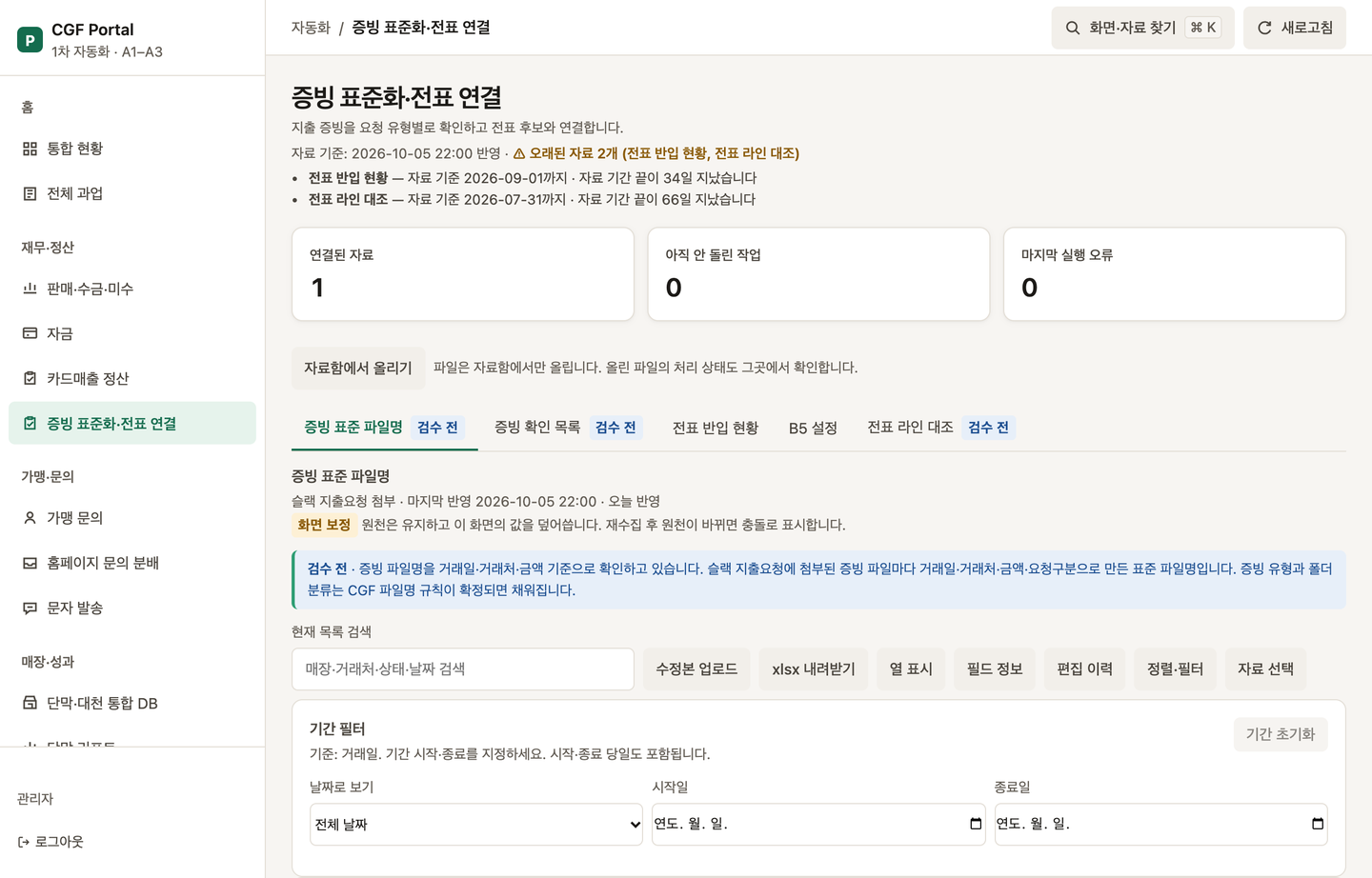The height and width of the screenshot is (878, 1372).
Task: Click the 검수 전 badge on 증빙 확인 목록
Action: [615, 428]
